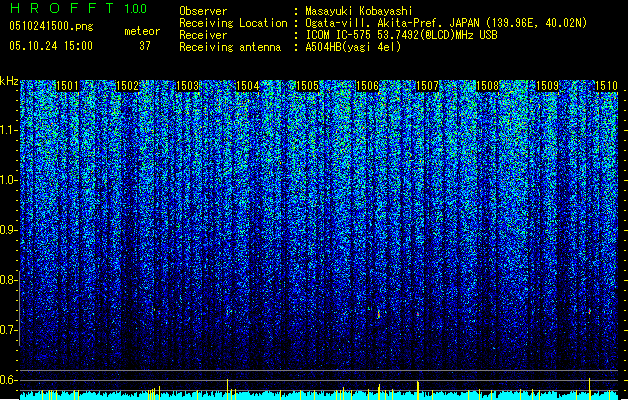Click the 1.1 kHz axis tick label
629x400 pixels.
point(9,130)
